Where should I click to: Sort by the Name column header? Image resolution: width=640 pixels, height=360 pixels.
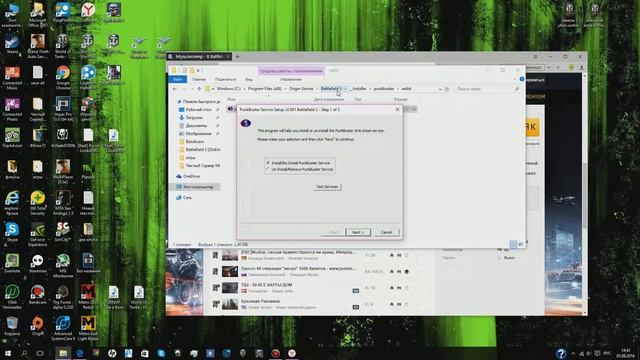coord(231,99)
